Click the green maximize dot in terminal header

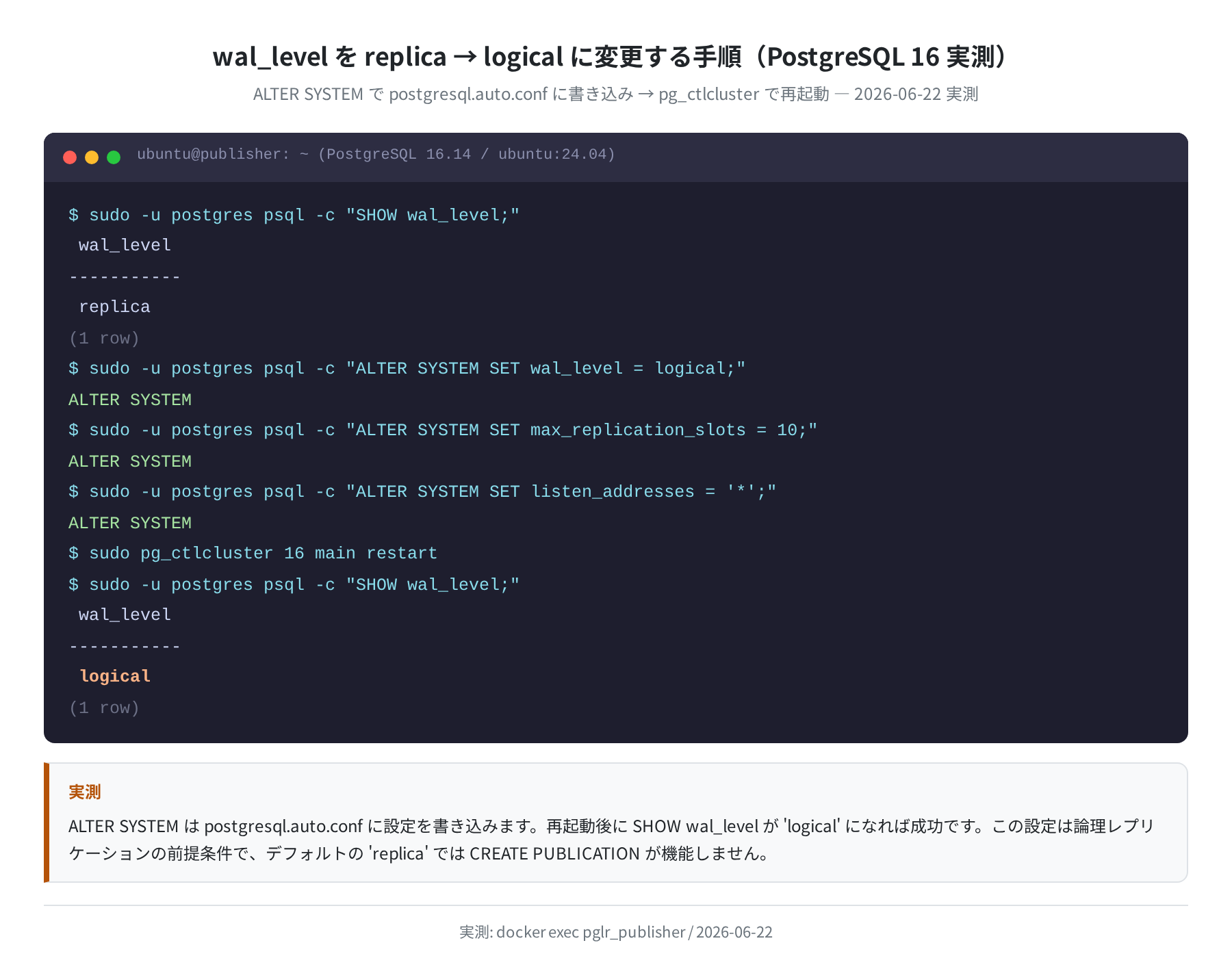114,157
